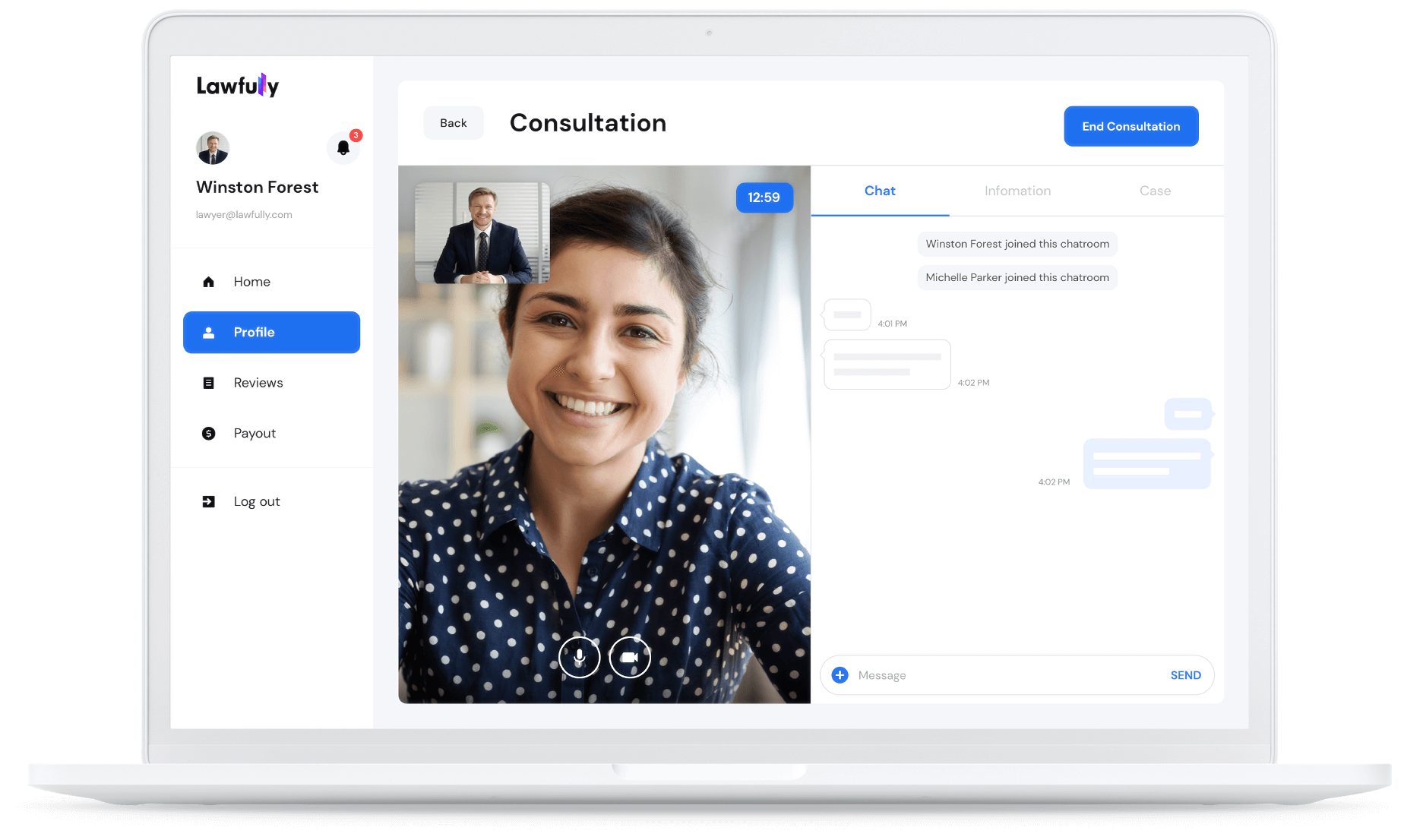
Task: Switch to the Case tab
Action: point(1155,191)
